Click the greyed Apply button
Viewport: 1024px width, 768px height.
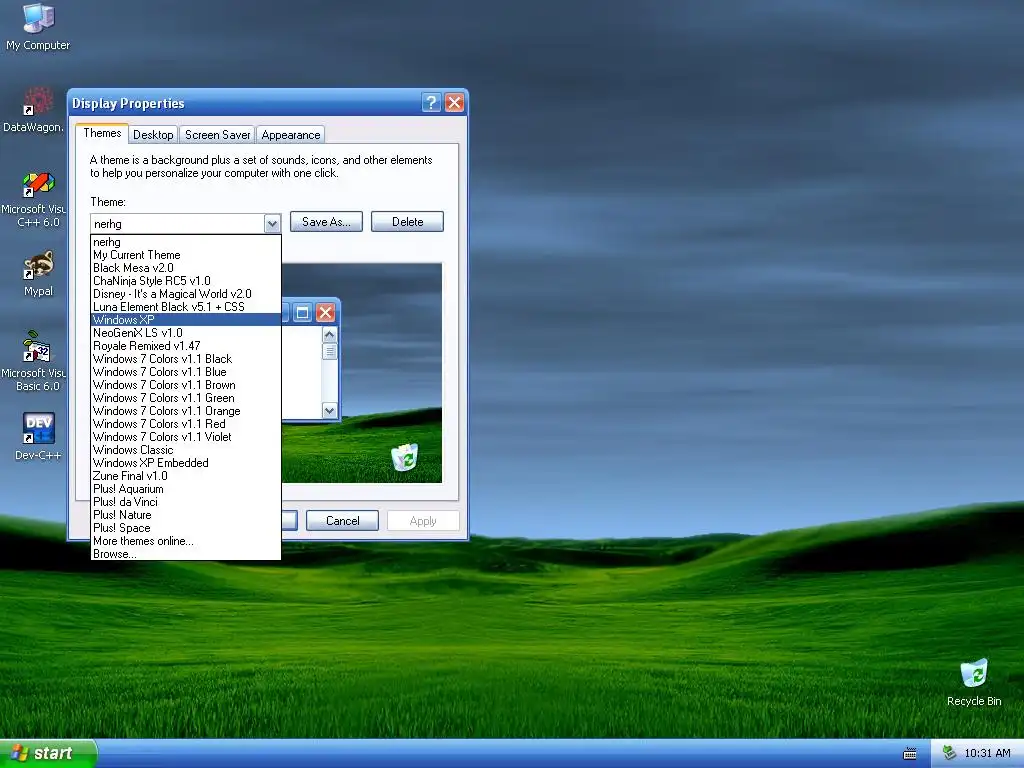(x=423, y=520)
